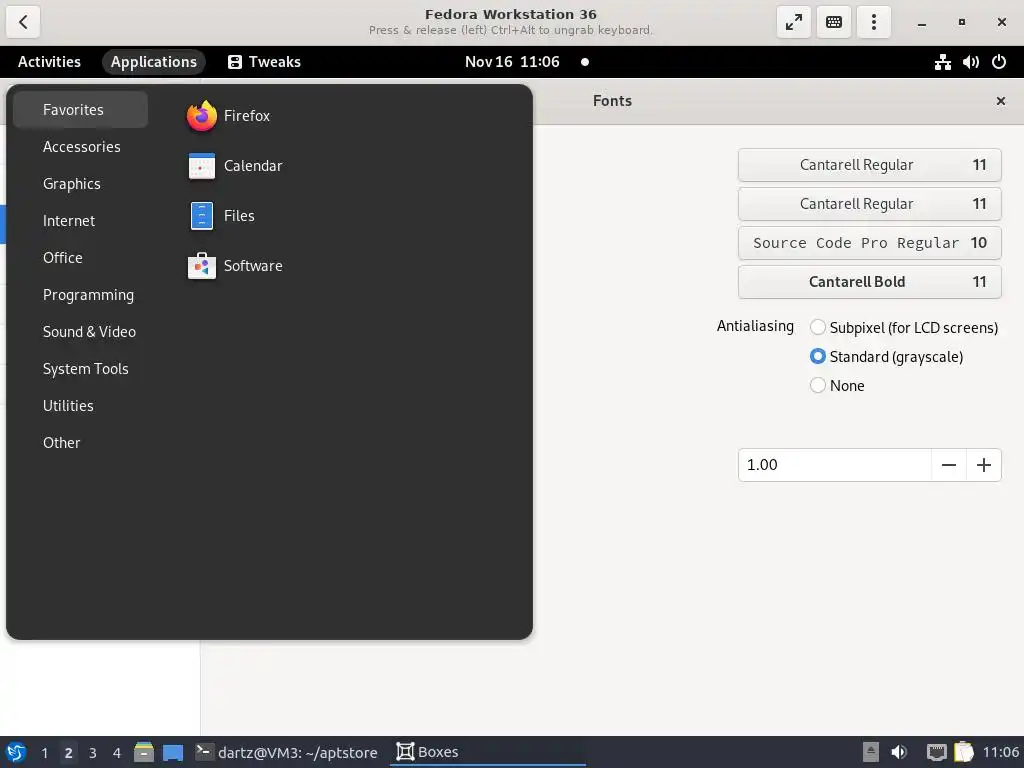Screen dimensions: 1024x768
Task: Toggle fullscreen in Boxes header
Action: pyautogui.click(x=793, y=22)
